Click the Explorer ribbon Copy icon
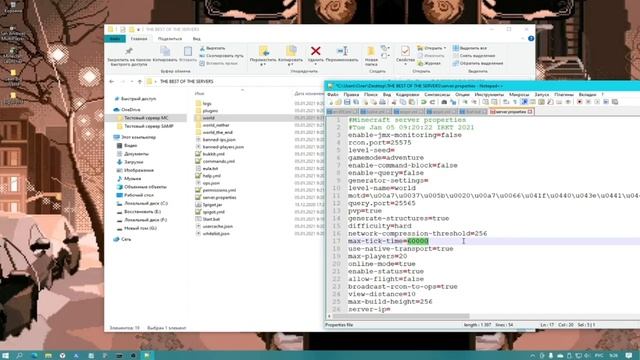Screen dimensions: 640x360 point(165,51)
